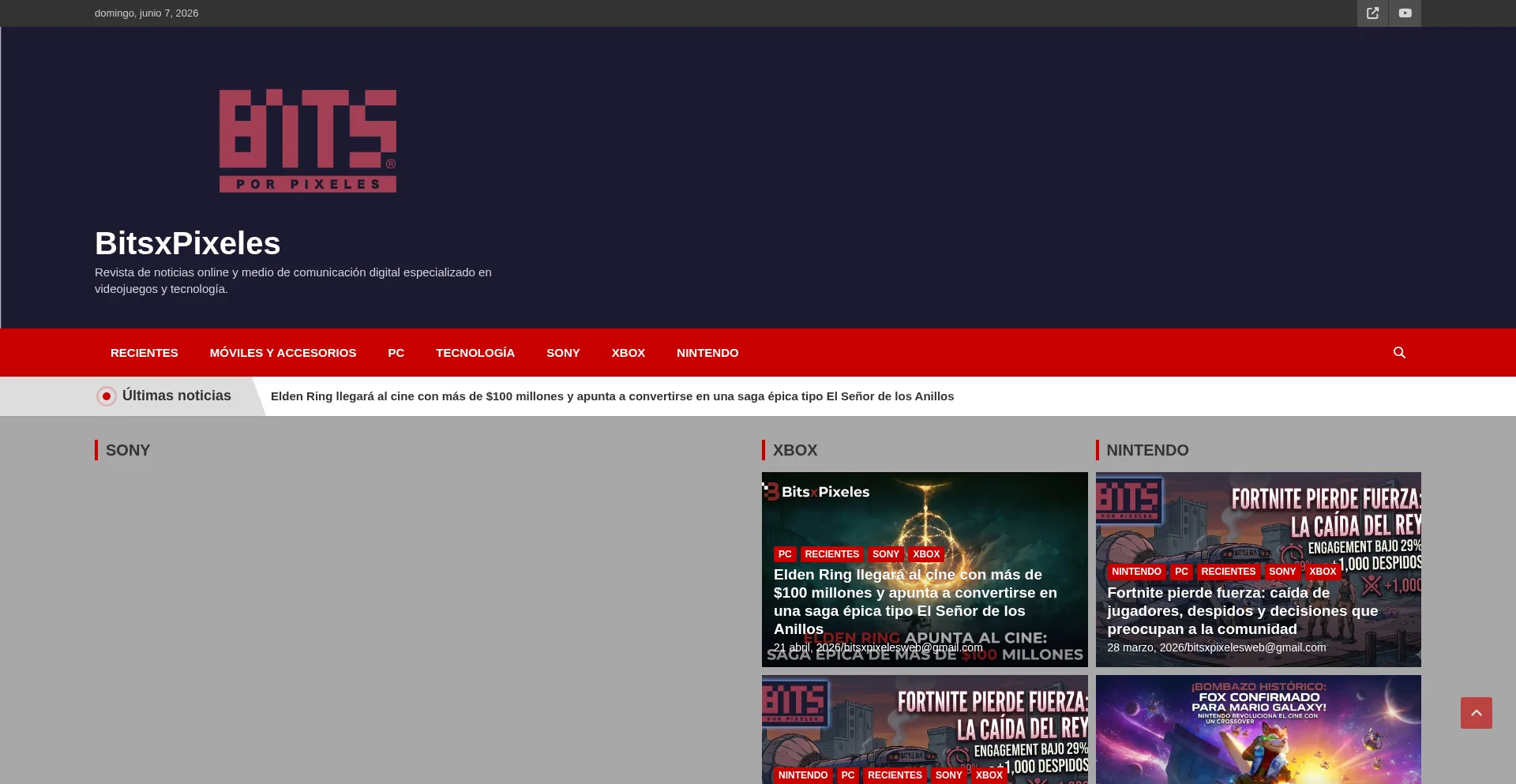The image size is (1516, 784).
Task: Open the Fox Mario Galaxy thumbnail
Action: pos(1259,730)
